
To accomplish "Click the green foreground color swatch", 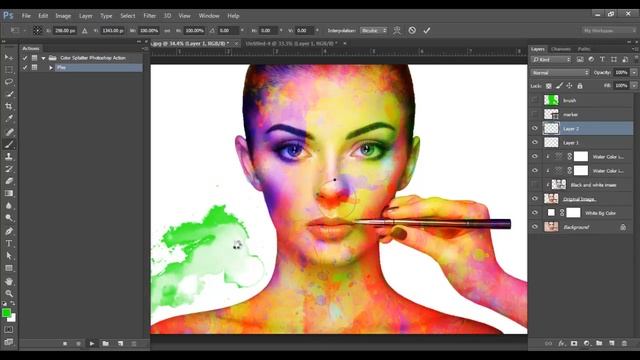I will pos(6,313).
